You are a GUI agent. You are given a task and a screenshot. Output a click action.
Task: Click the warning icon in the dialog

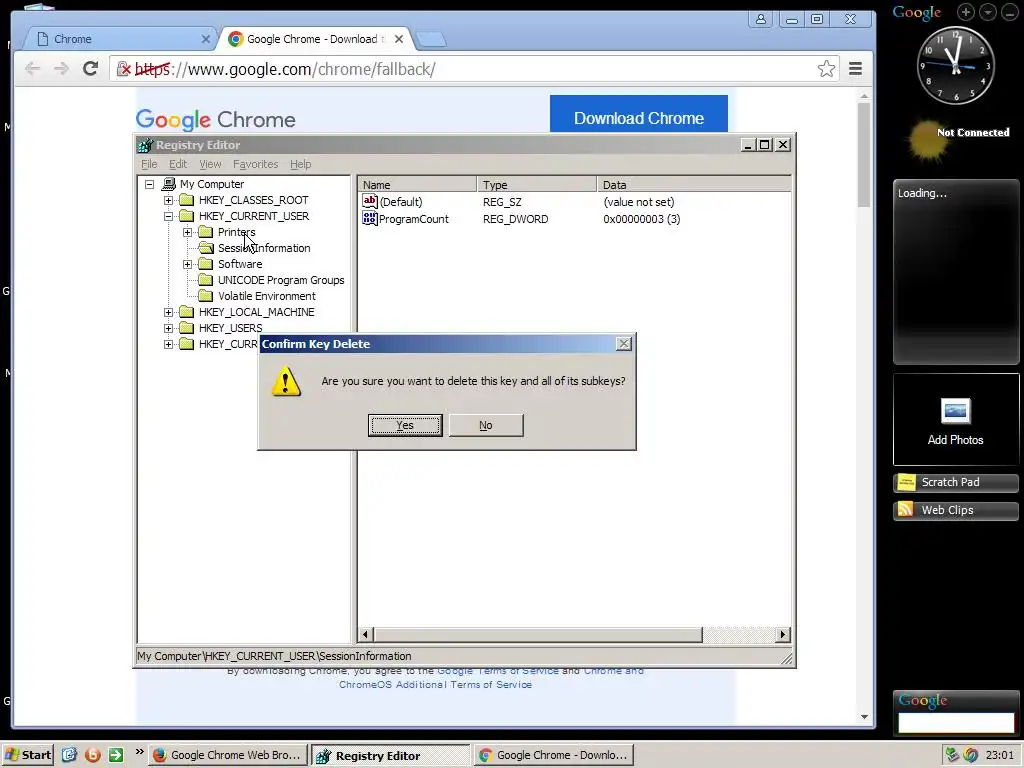coord(286,381)
